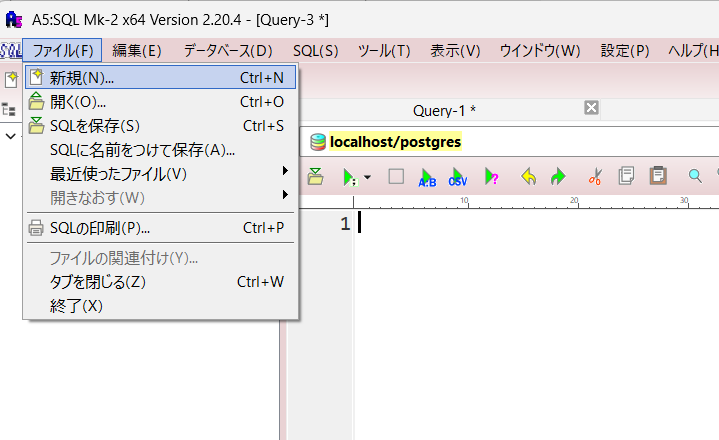Select SQLに名前をつけて保存(A)... menu entry
This screenshot has height=440, width=719.
tap(142, 150)
